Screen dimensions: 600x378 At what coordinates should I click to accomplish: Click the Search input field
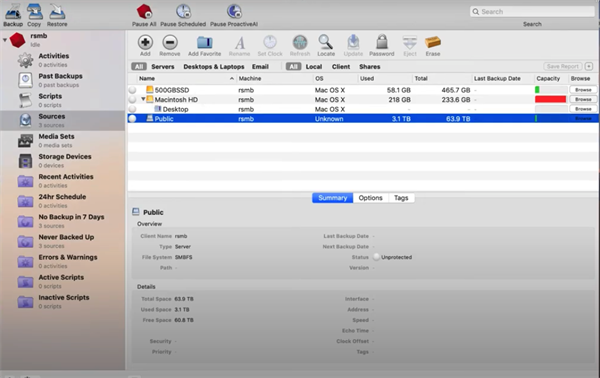click(532, 12)
